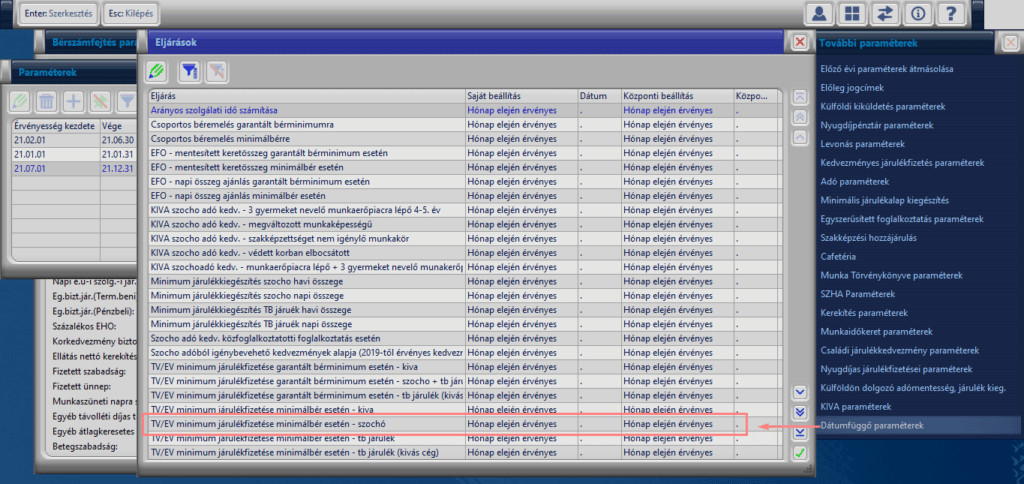The image size is (1024, 484).
Task: Click the Saját beállítás column header
Action: pyautogui.click(x=520, y=96)
